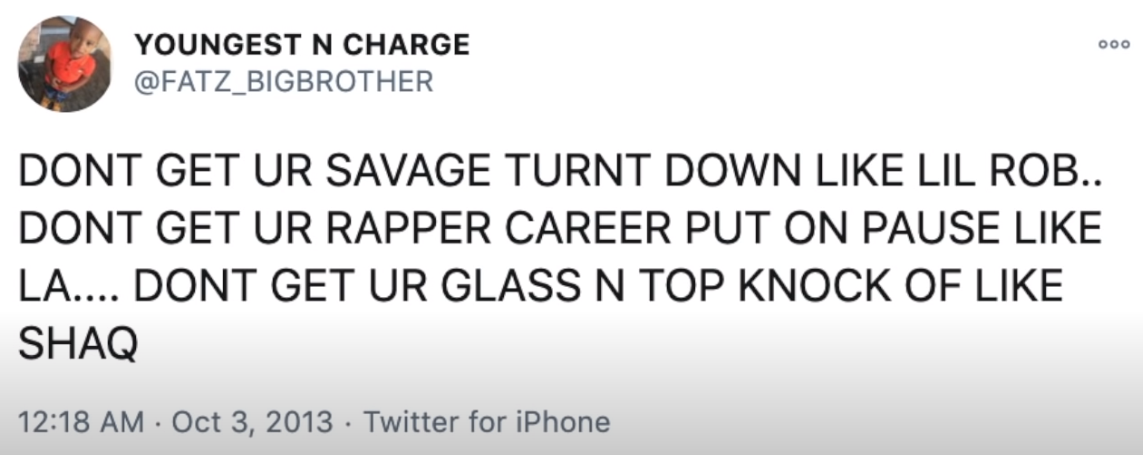The height and width of the screenshot is (455, 1143).
Task: Click the Oct 3, 2013 date
Action: [252, 421]
